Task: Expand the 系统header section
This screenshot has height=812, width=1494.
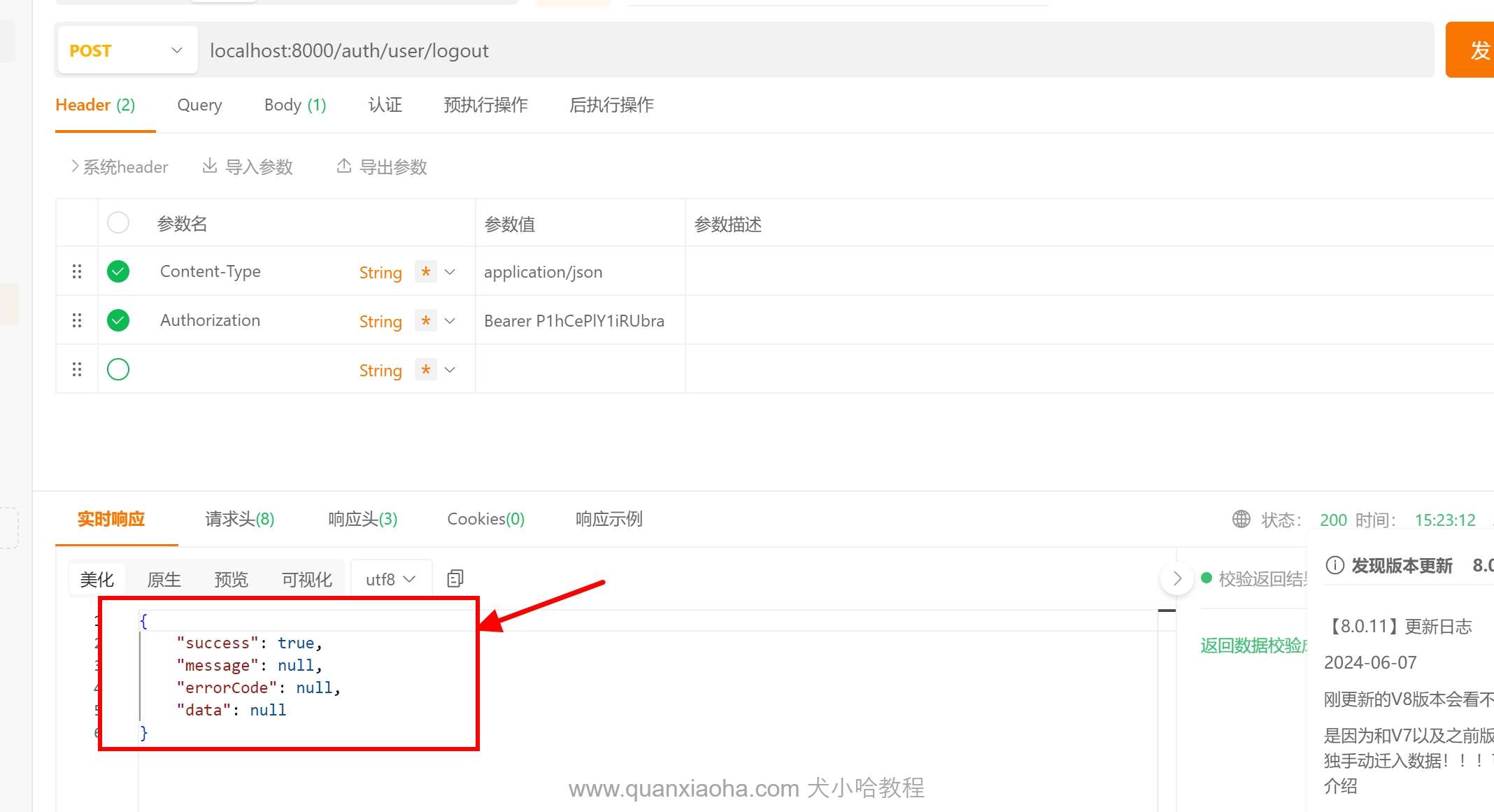Action: [120, 166]
